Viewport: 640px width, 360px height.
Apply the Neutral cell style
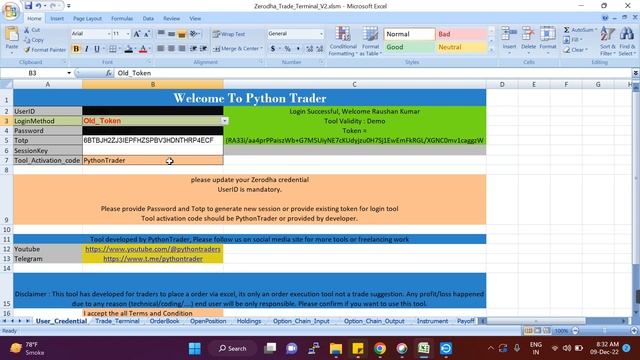point(461,47)
